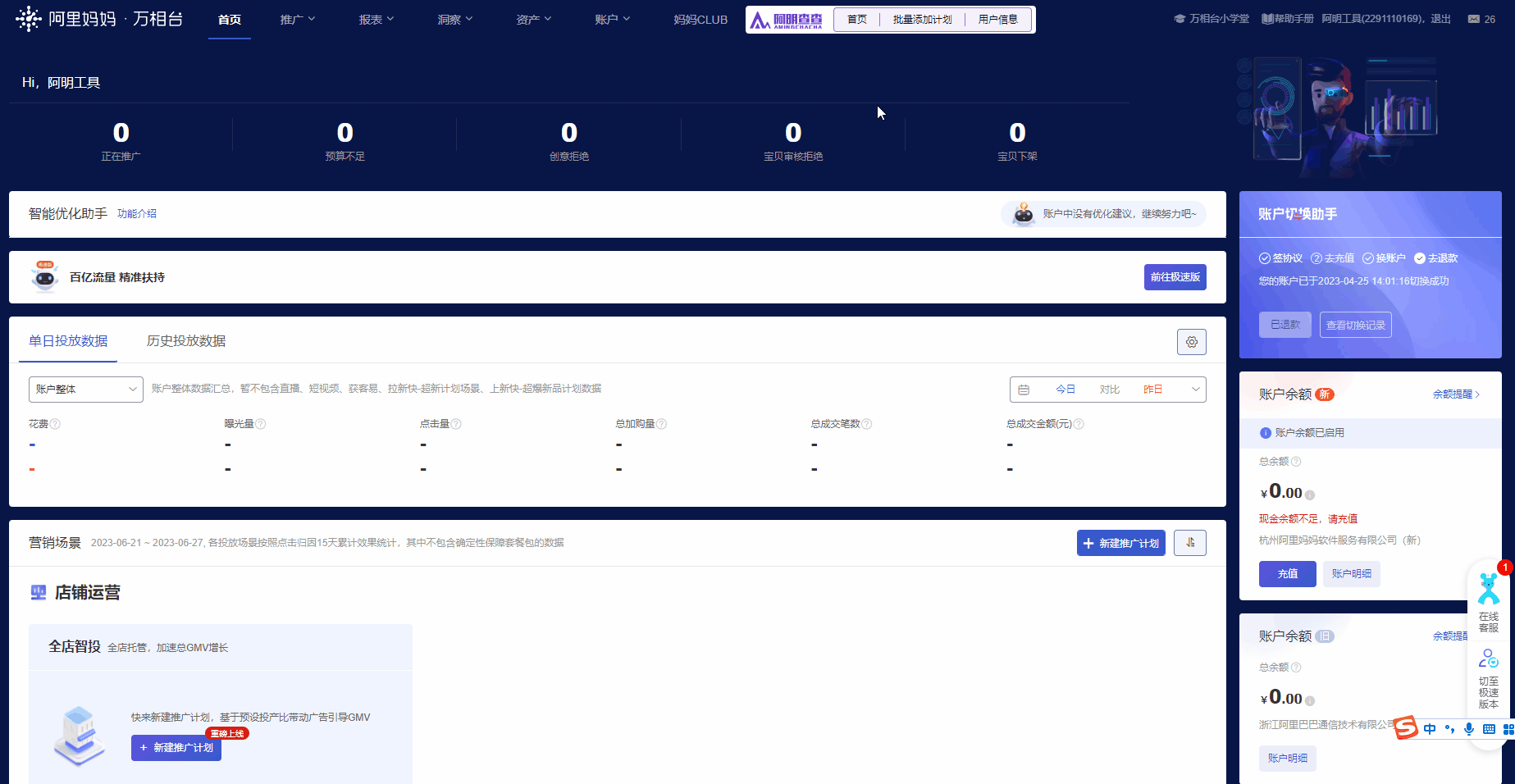Click the help icon next to 花费
This screenshot has height=784, width=1515.
(55, 424)
